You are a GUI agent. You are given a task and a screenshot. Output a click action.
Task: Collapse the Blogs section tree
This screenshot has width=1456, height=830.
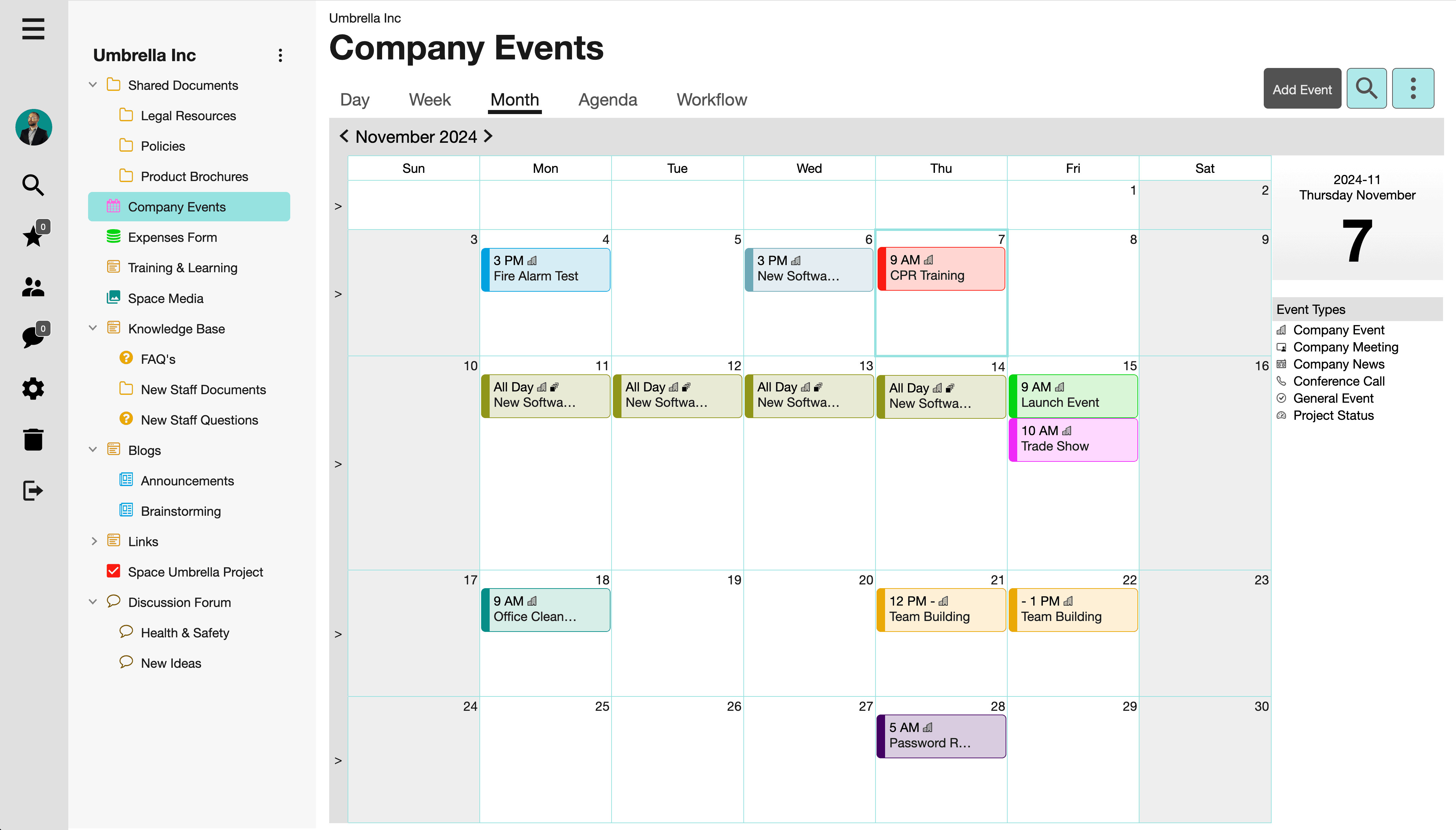93,450
